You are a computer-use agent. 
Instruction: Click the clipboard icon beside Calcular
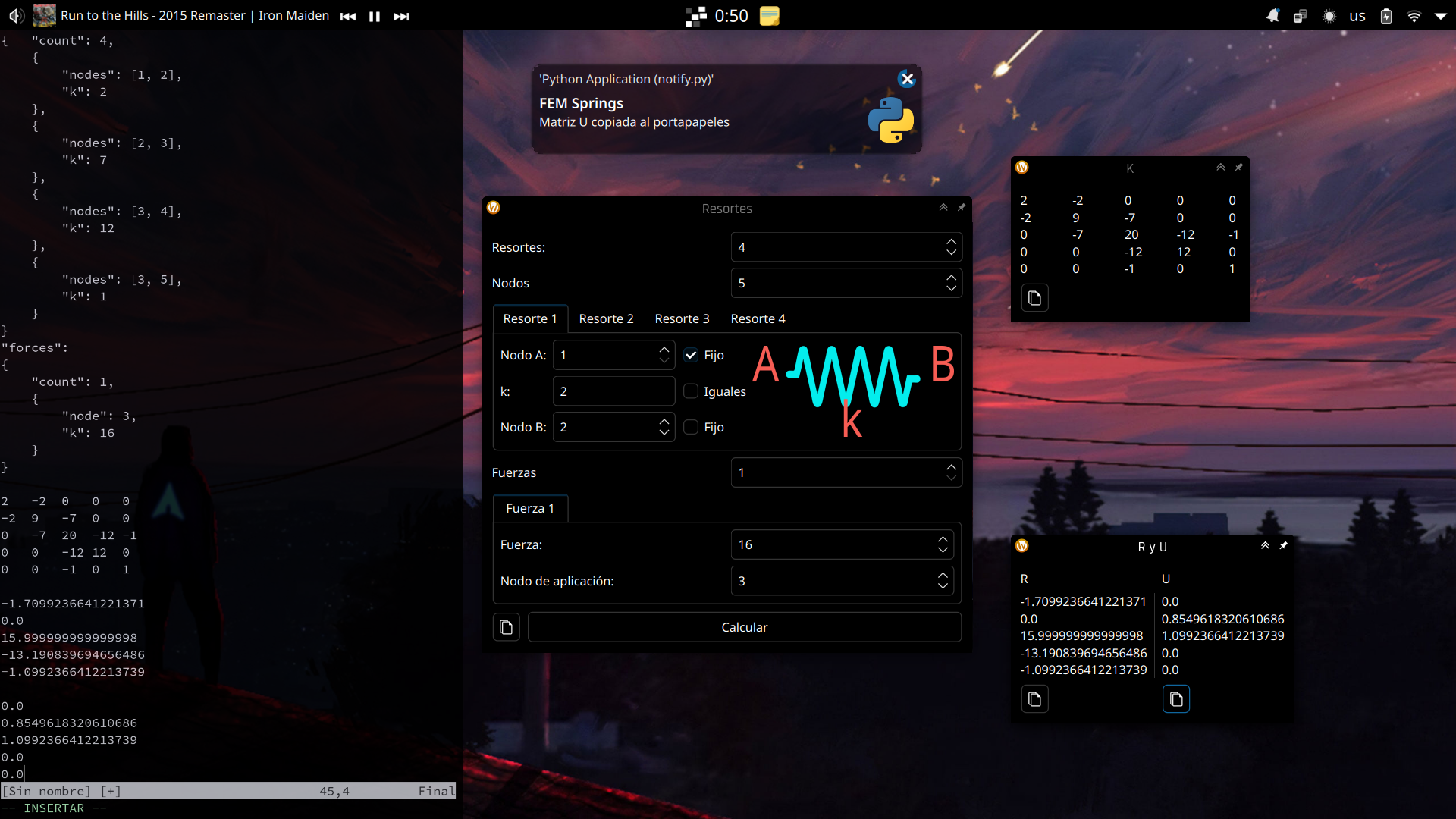coord(506,627)
